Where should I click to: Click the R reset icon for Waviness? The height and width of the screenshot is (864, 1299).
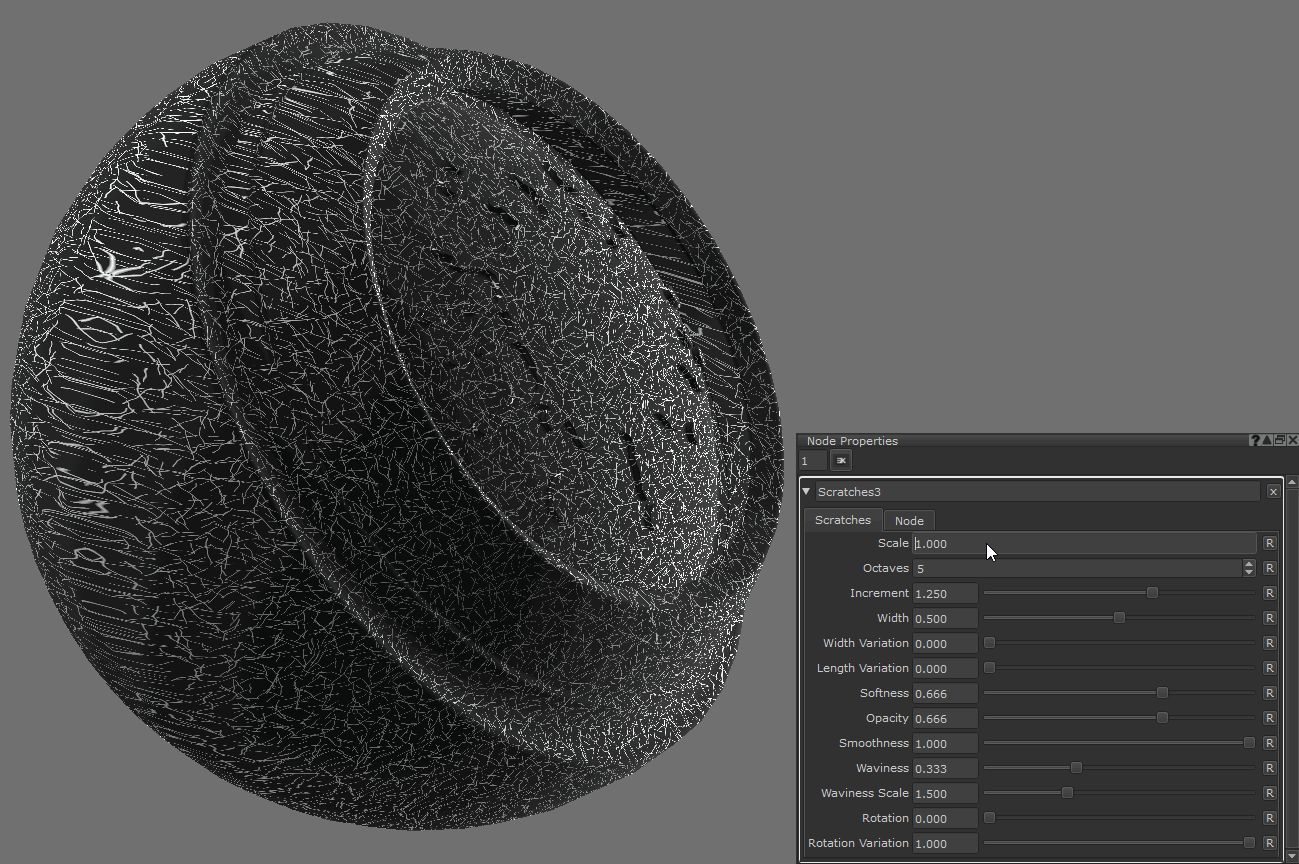click(x=1269, y=768)
